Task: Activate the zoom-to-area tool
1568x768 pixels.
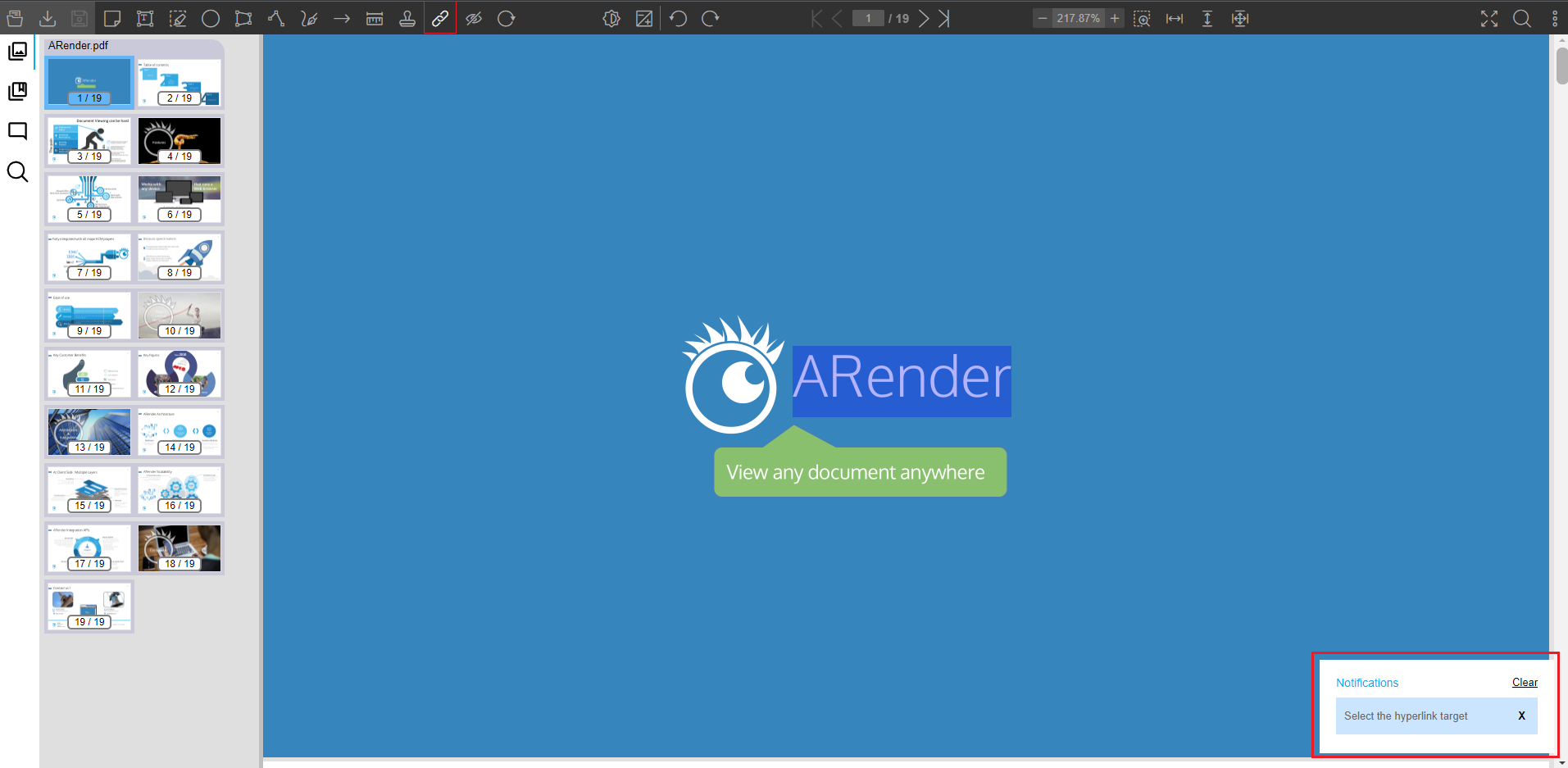Action: pos(1142,18)
